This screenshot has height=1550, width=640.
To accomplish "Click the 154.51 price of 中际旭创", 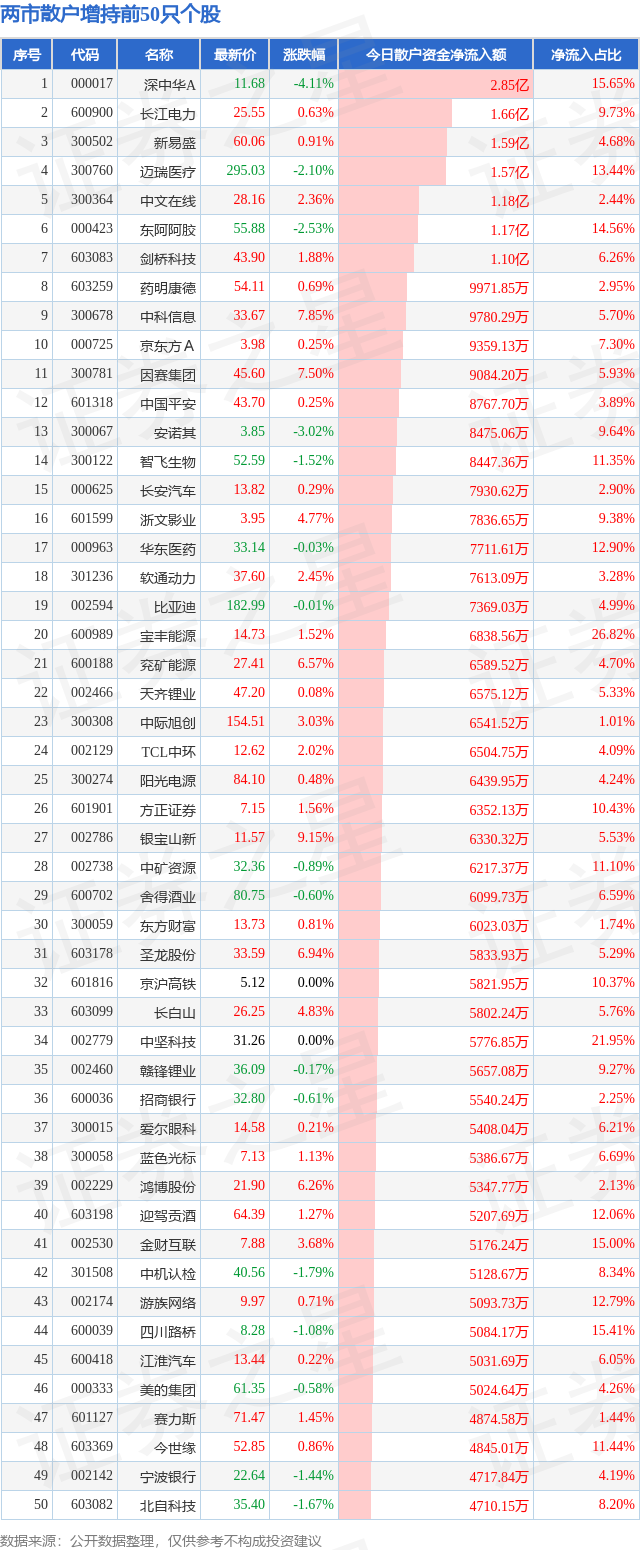I will pos(246,722).
